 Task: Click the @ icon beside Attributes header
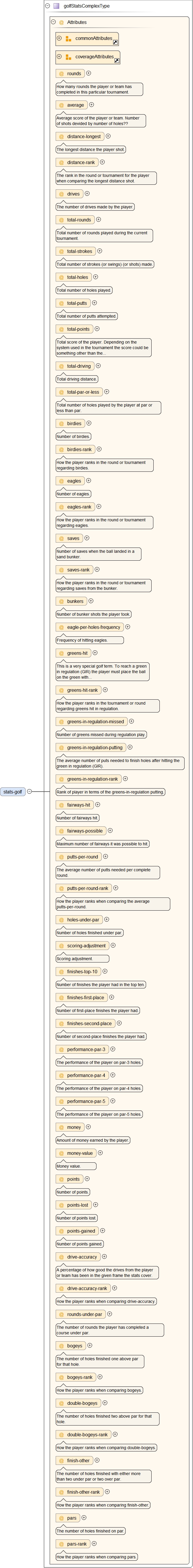pos(62,22)
